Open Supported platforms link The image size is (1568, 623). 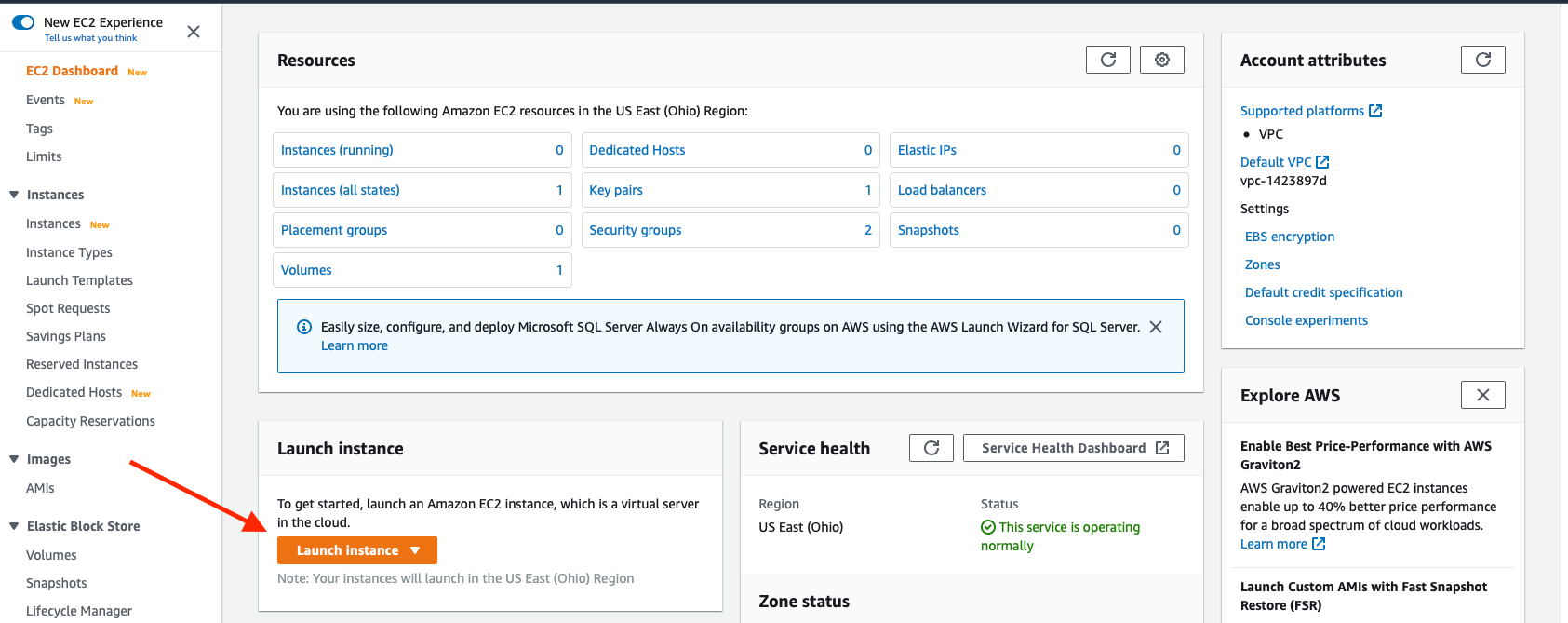(1302, 111)
